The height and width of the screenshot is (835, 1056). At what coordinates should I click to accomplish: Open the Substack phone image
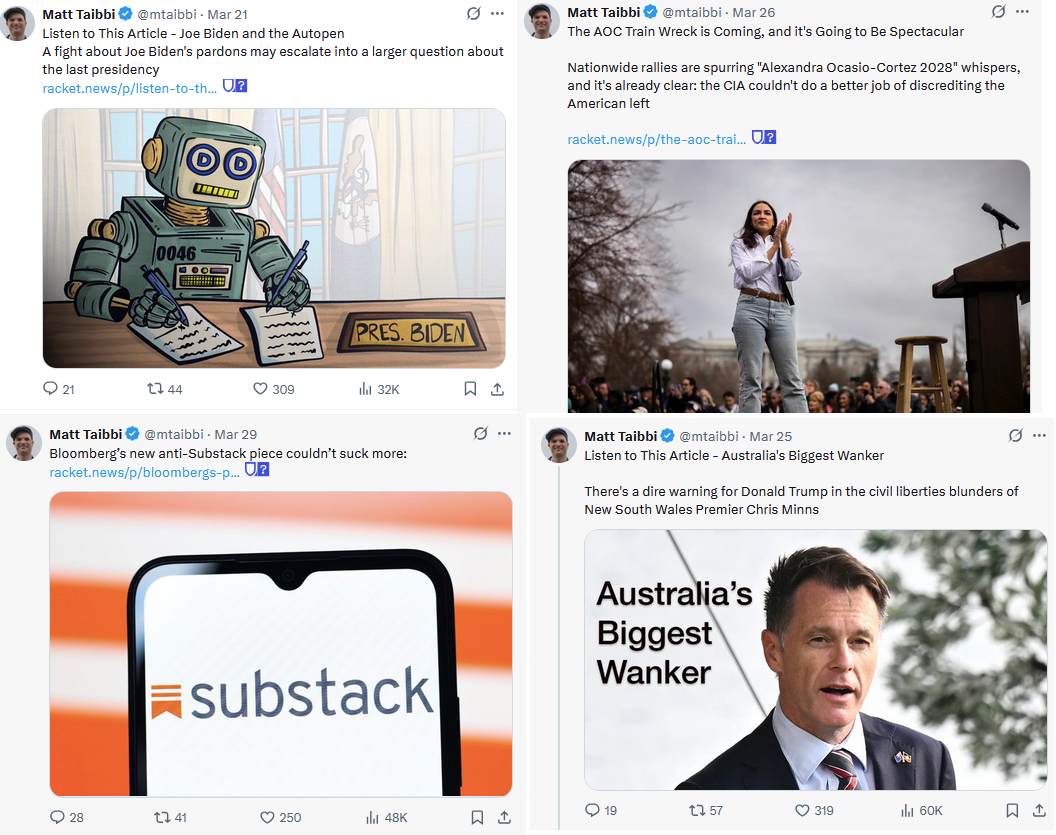pos(281,644)
